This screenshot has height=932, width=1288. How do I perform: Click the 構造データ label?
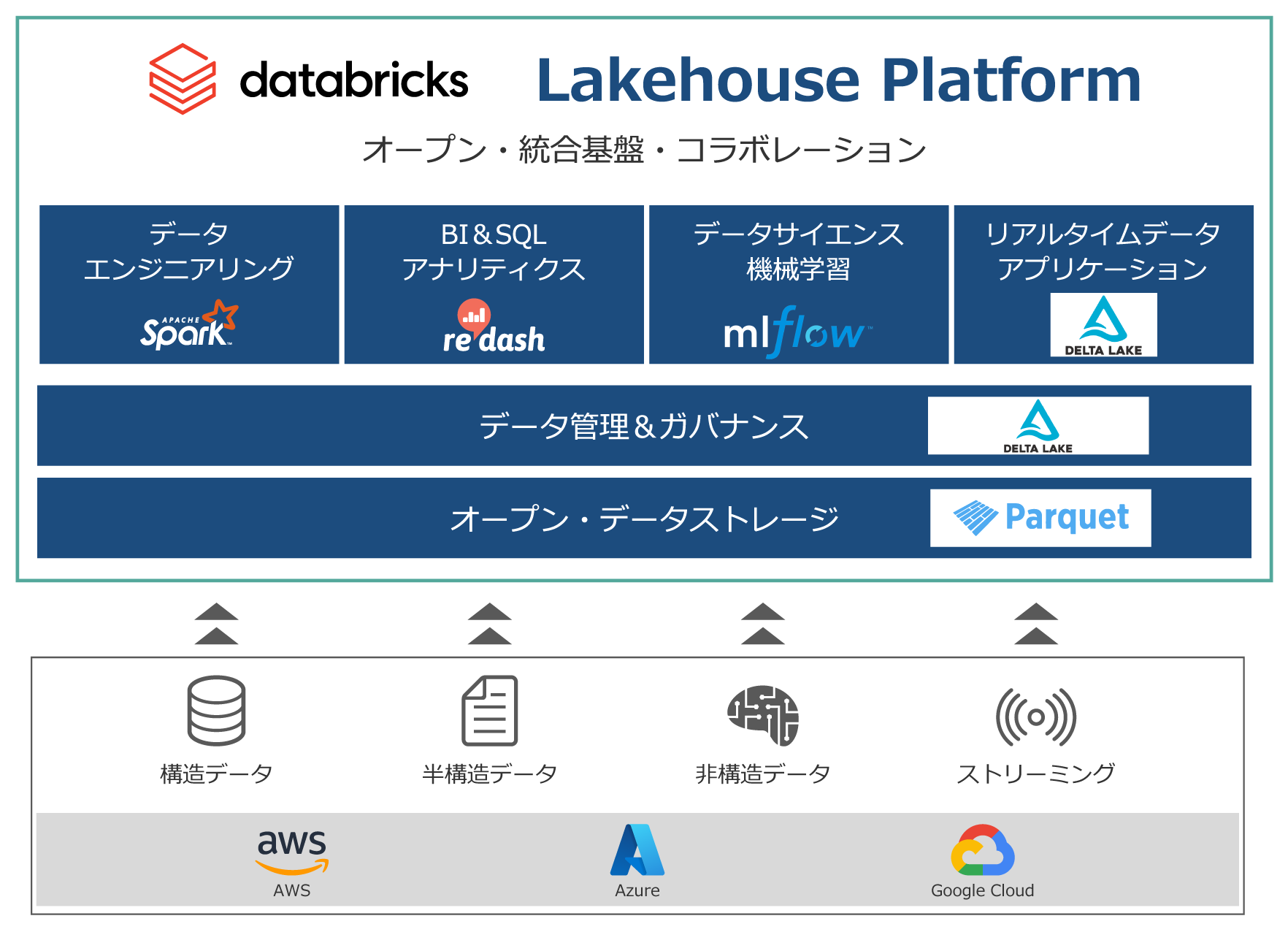click(216, 774)
